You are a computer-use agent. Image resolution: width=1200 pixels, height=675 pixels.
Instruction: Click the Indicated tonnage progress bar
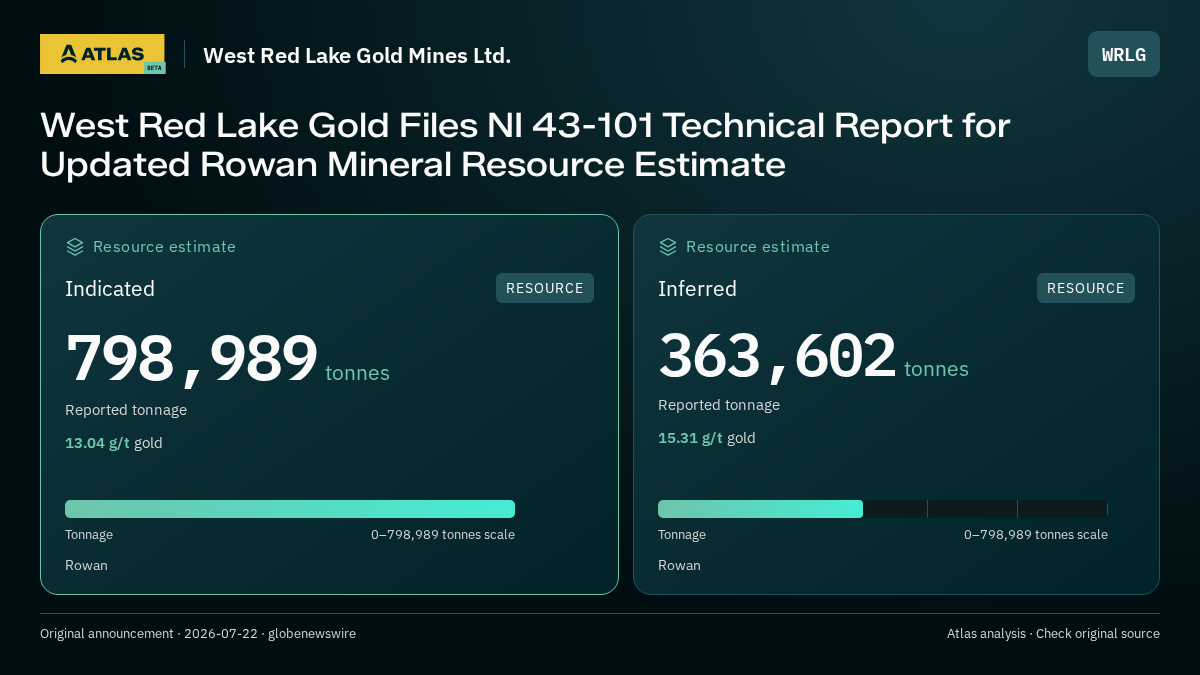(x=290, y=509)
